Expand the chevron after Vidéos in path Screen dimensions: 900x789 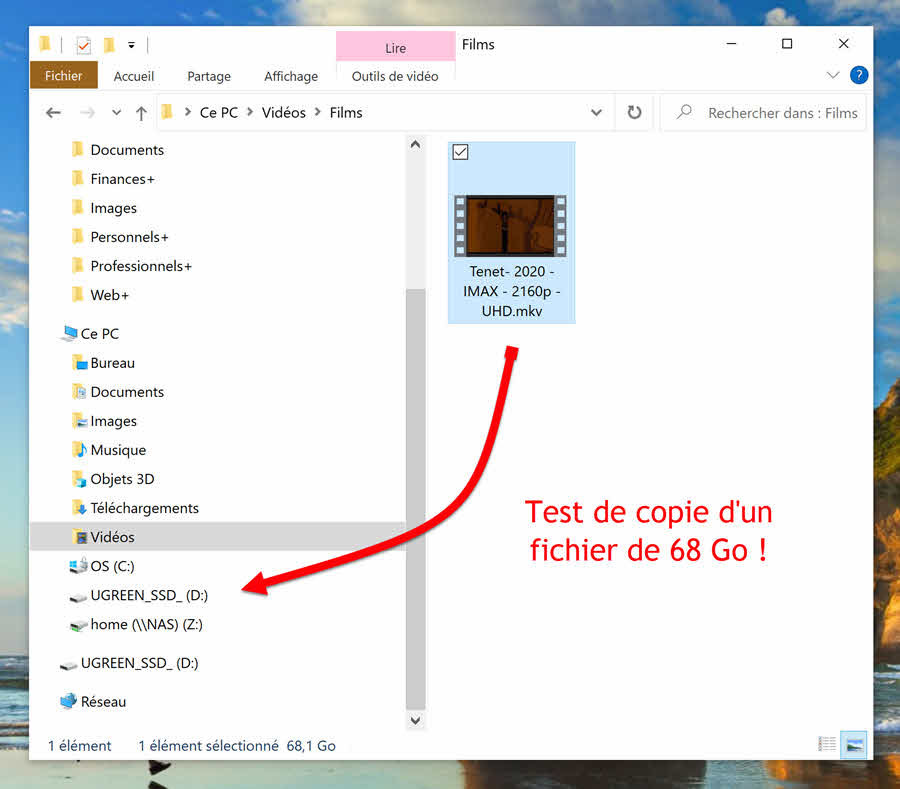(317, 112)
